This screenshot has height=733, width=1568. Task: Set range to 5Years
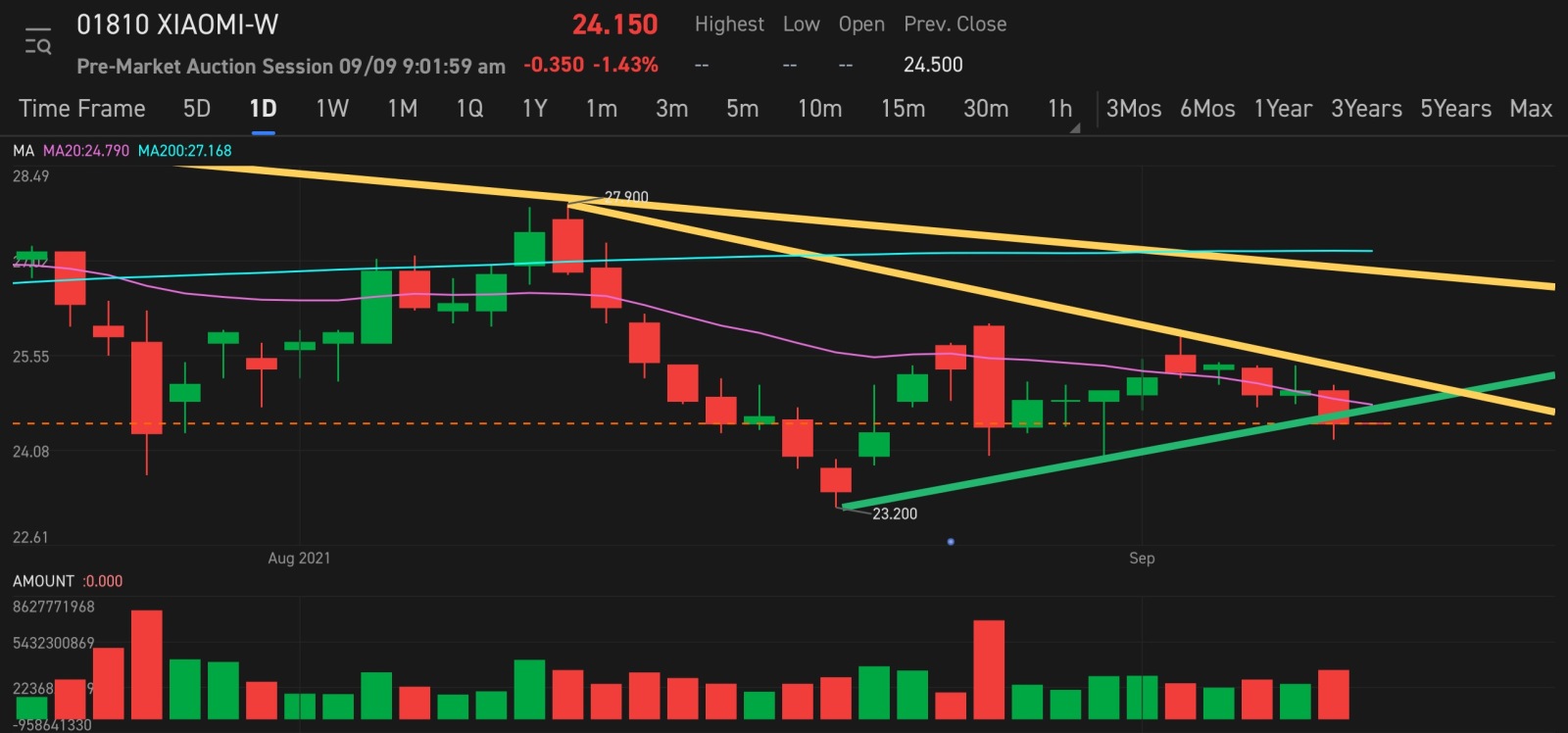[1455, 109]
